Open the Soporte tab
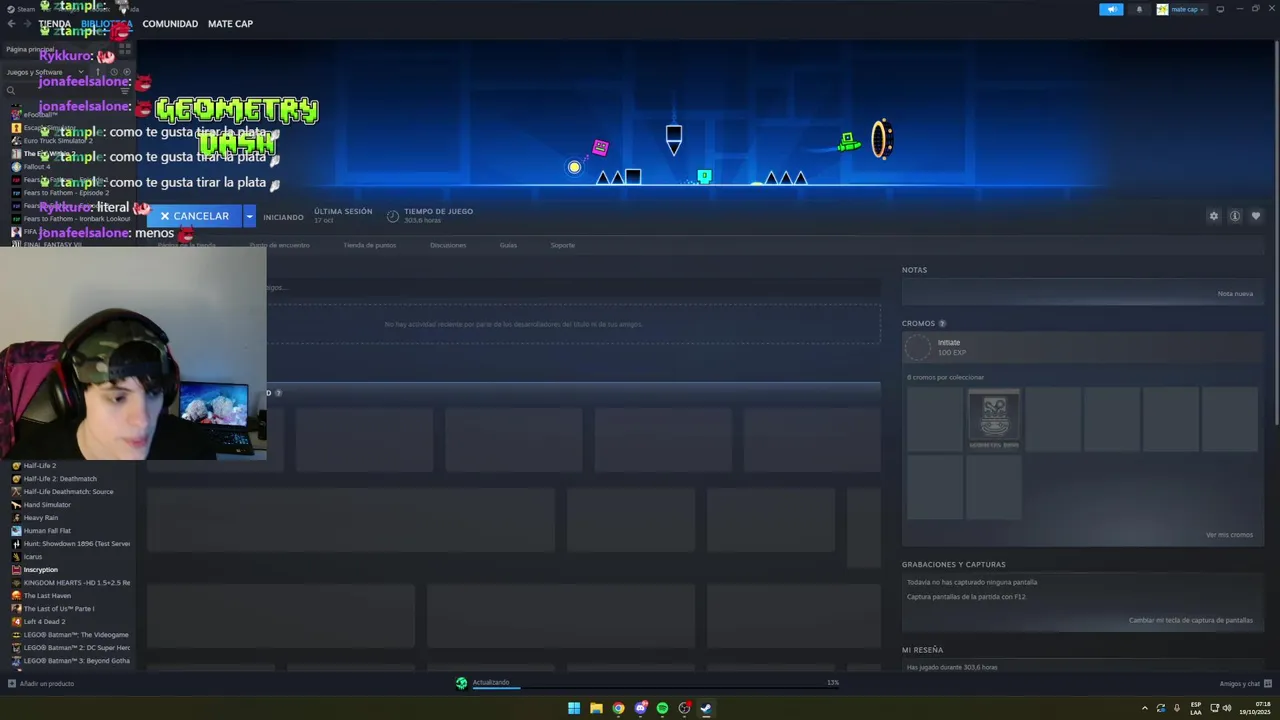Viewport: 1280px width, 720px height. click(563, 245)
